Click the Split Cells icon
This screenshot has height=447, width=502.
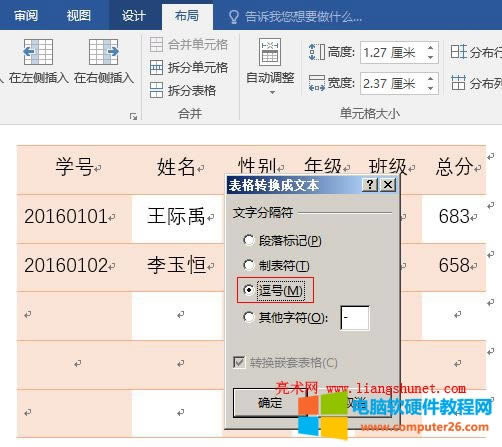pyautogui.click(x=156, y=67)
